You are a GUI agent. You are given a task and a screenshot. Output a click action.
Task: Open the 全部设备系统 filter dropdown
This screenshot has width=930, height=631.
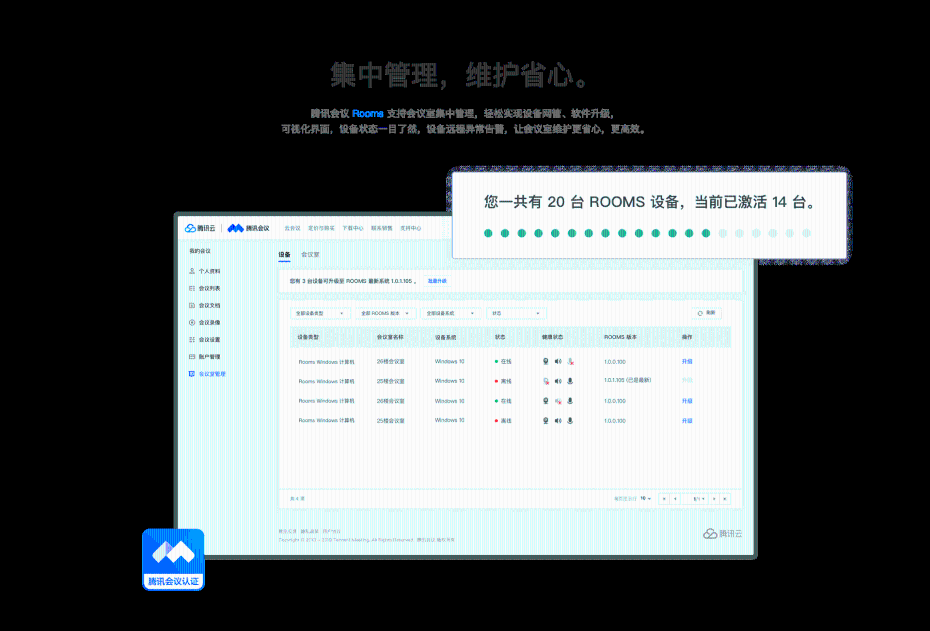(451, 313)
